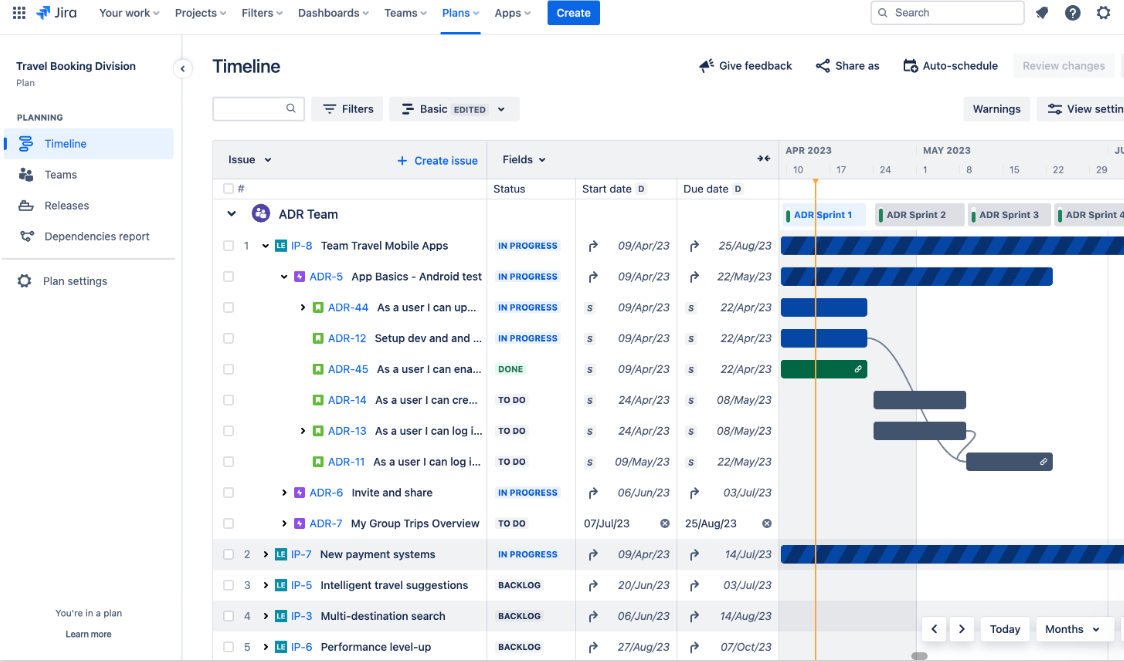
Task: Open the Months timeframe dropdown
Action: pos(1072,629)
